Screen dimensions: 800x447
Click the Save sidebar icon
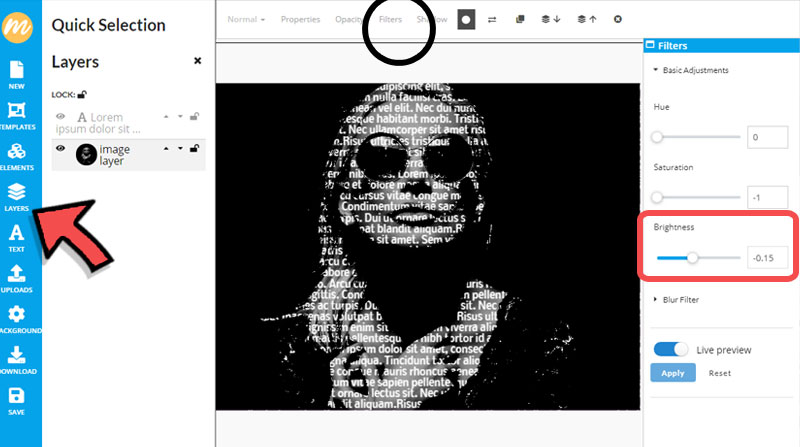point(16,401)
